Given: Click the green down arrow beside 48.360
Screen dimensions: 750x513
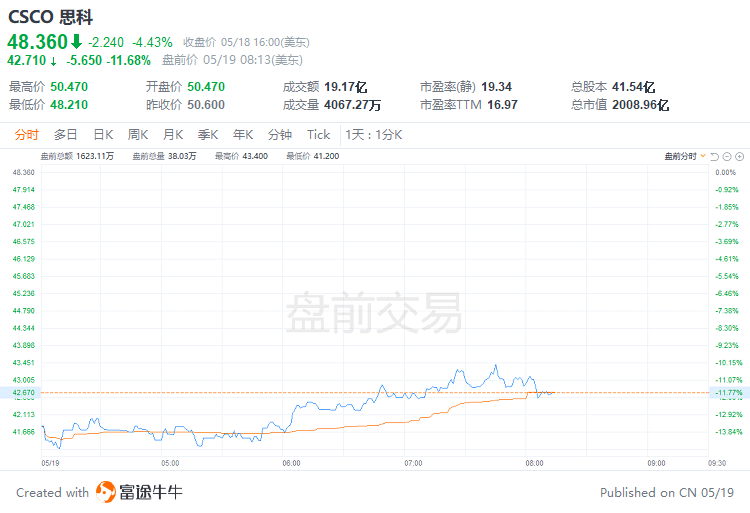Looking at the screenshot, I should pos(76,42).
